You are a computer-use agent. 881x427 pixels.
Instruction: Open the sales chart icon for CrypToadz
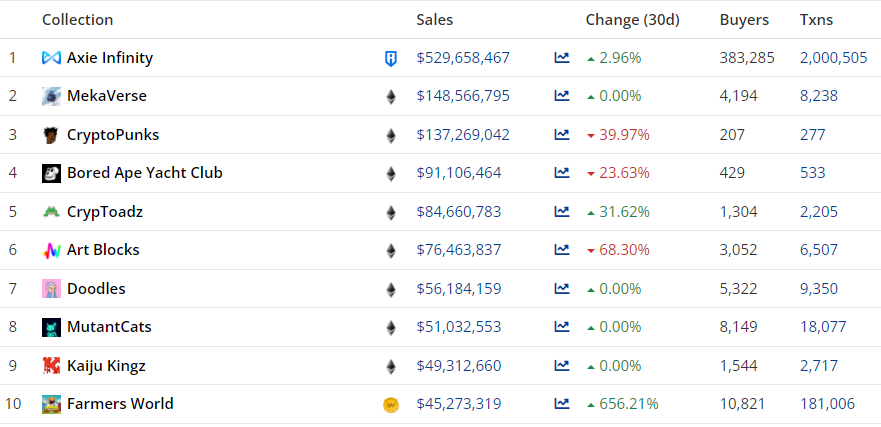(x=562, y=212)
